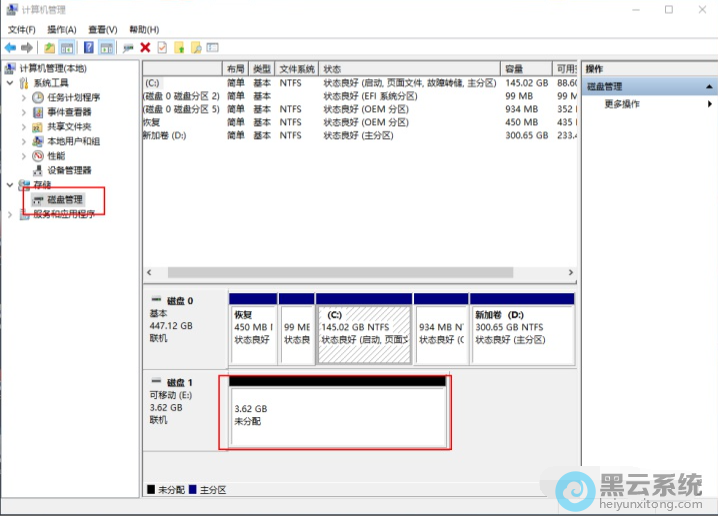Click the blue question mark help icon
Screen dimensions: 718x516
[89, 47]
